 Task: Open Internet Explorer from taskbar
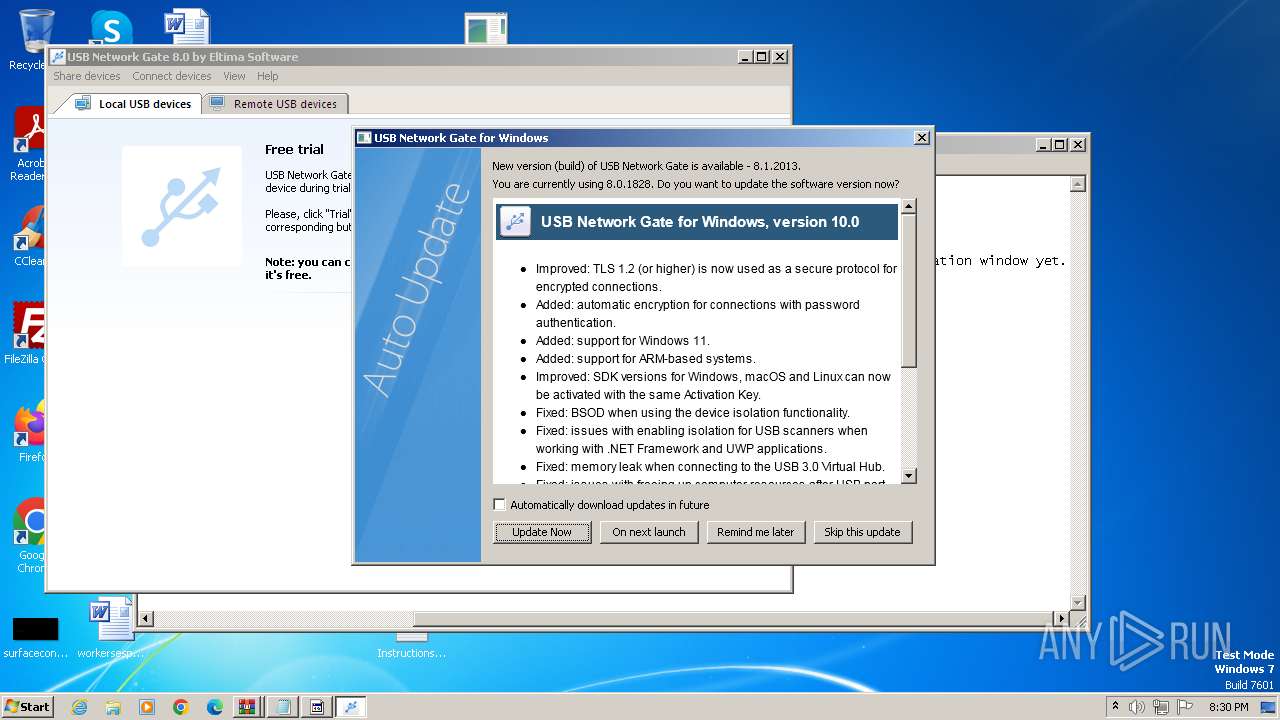79,706
